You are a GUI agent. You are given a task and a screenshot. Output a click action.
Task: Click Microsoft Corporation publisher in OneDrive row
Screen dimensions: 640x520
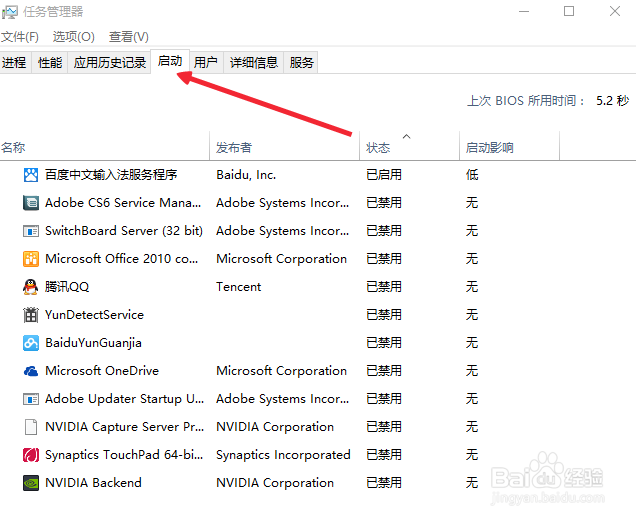[281, 371]
